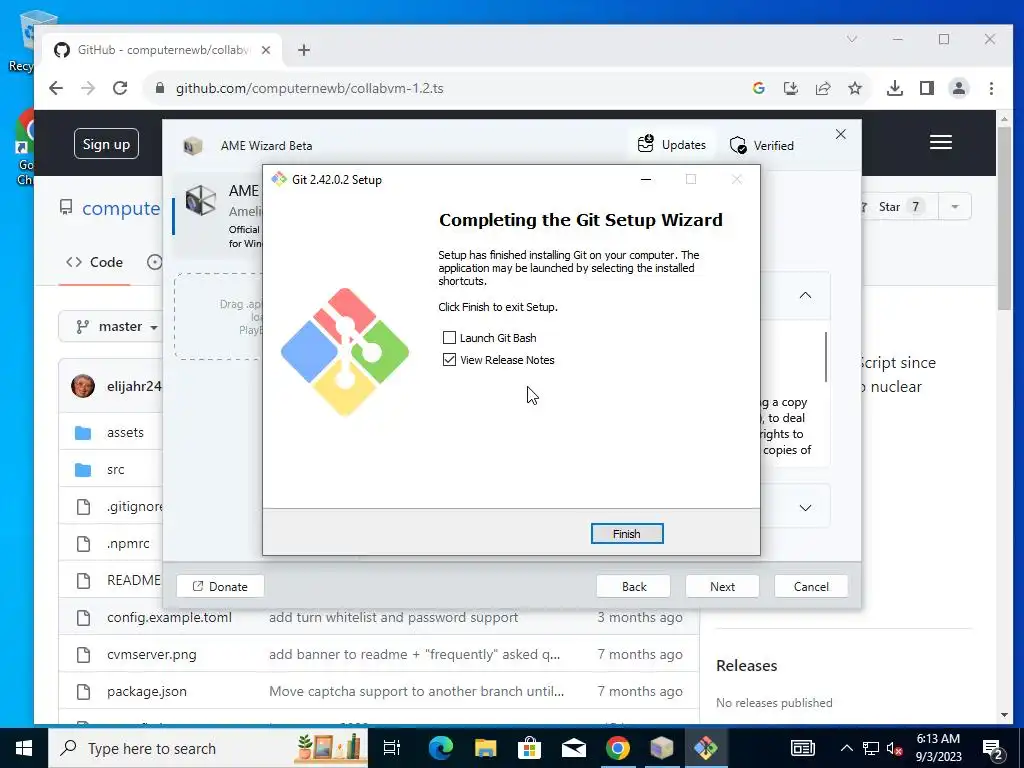Screen dimensions: 1024x768
Task: Click Finish in Git Setup wizard
Action: pos(627,534)
